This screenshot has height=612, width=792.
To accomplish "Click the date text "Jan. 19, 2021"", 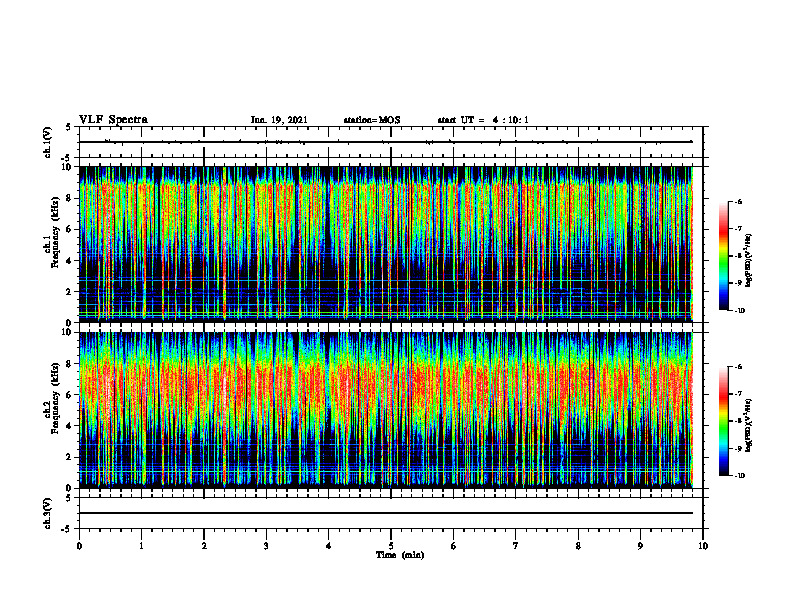I will 279,120.
